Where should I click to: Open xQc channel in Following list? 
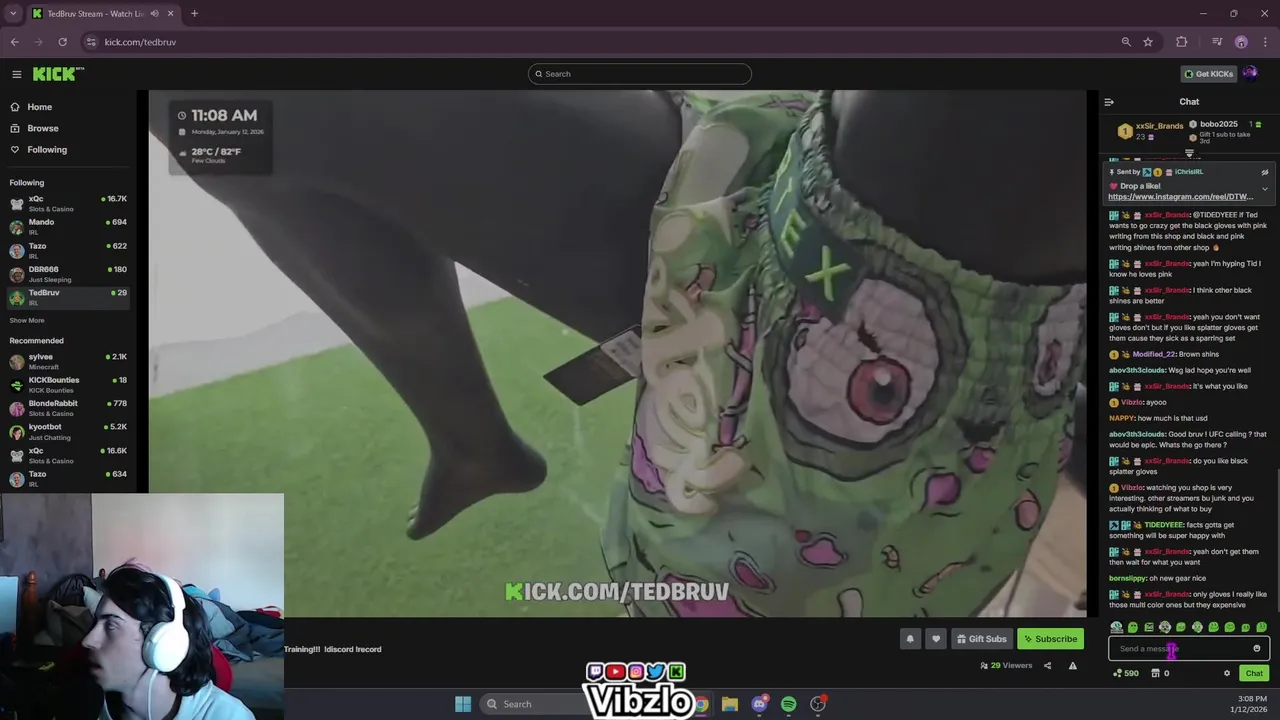68,203
